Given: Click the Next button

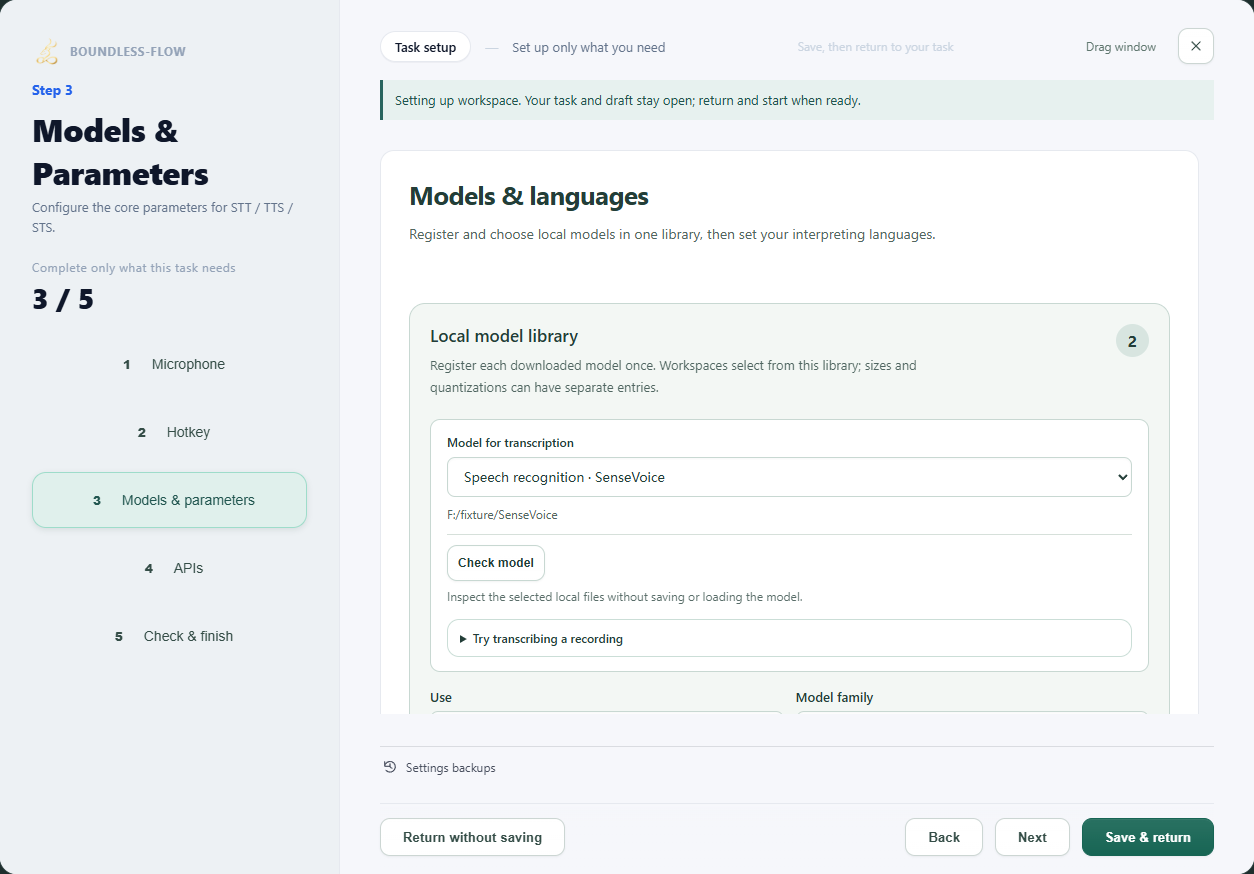Looking at the screenshot, I should click(x=1032, y=837).
